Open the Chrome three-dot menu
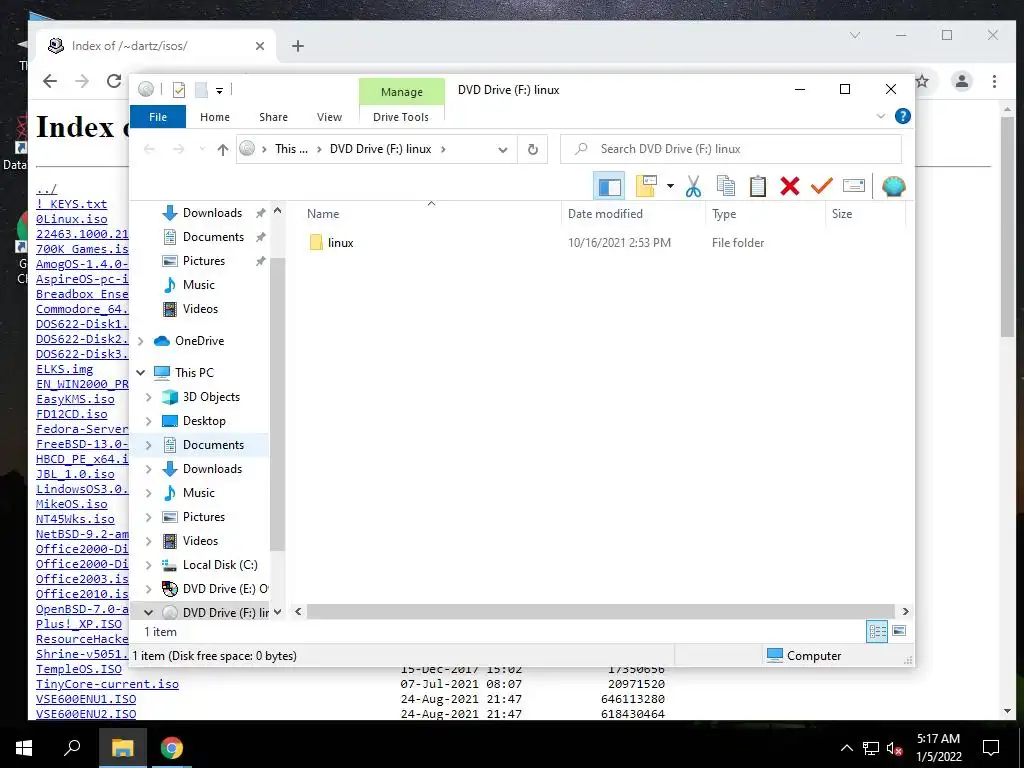 coord(994,81)
